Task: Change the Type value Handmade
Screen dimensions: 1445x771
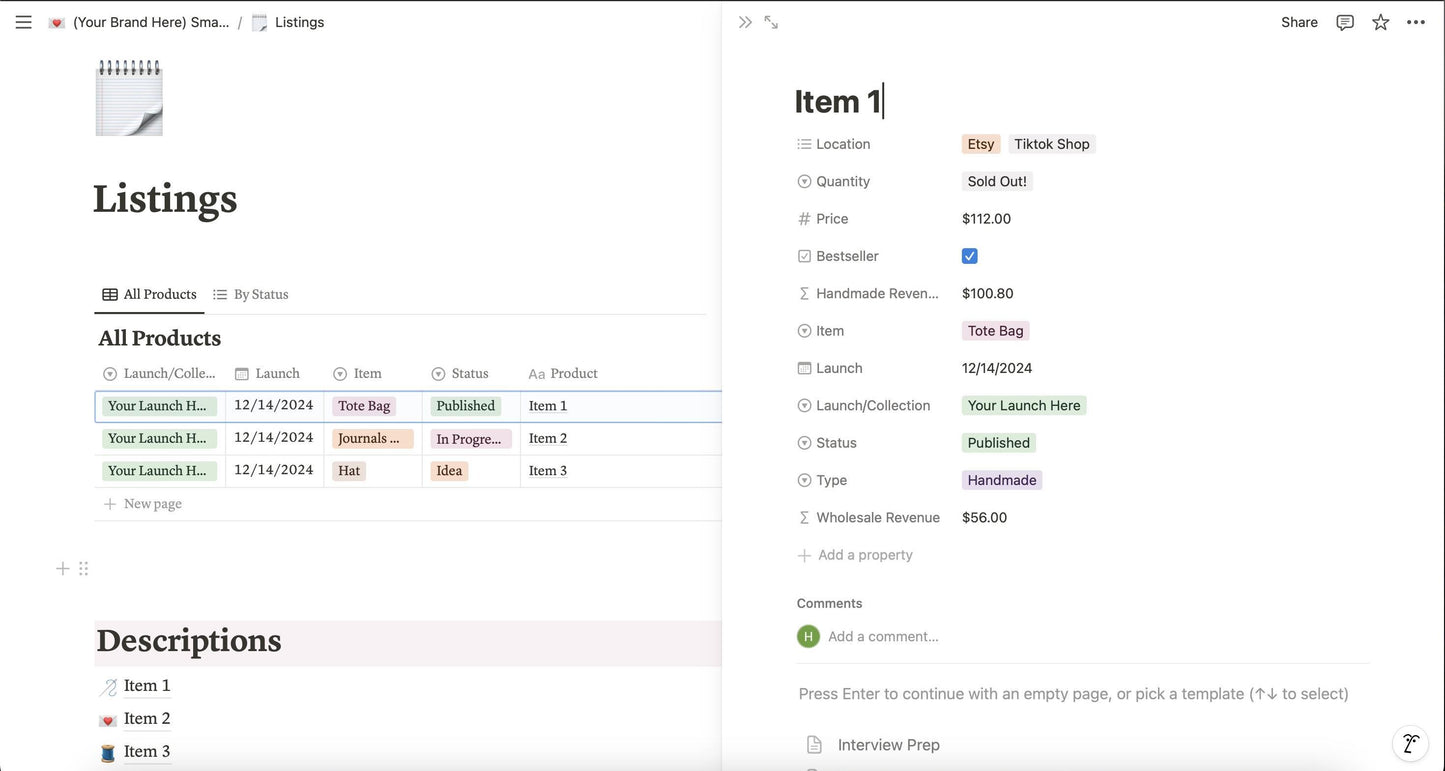Action: click(1001, 480)
